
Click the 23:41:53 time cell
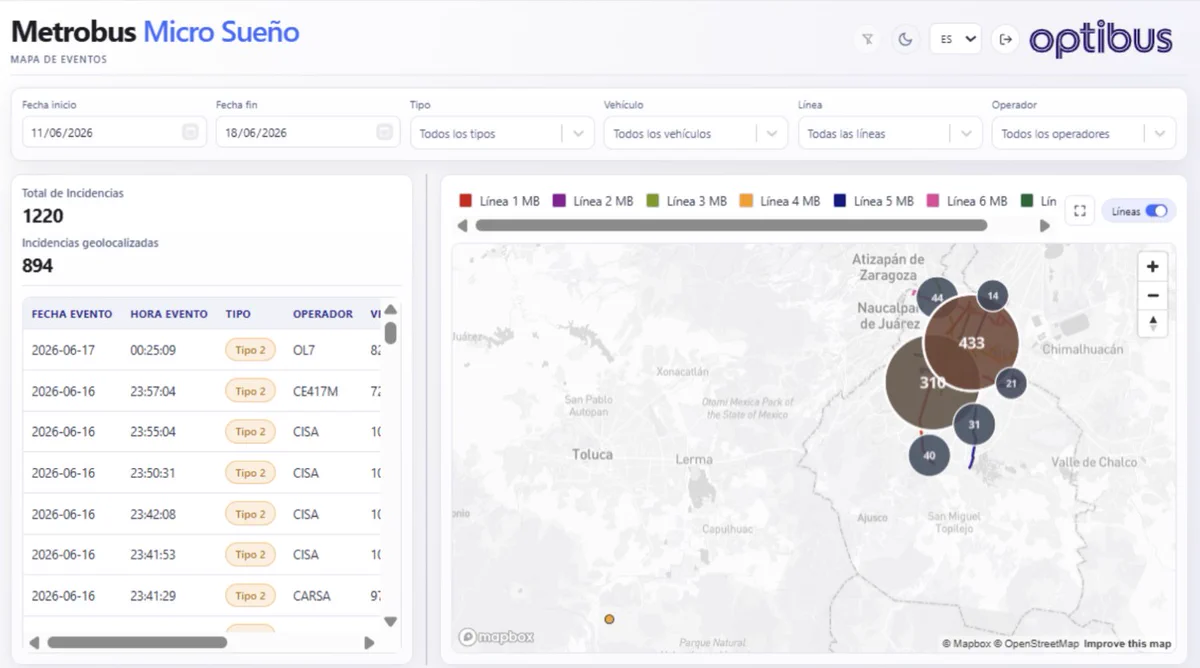point(153,554)
